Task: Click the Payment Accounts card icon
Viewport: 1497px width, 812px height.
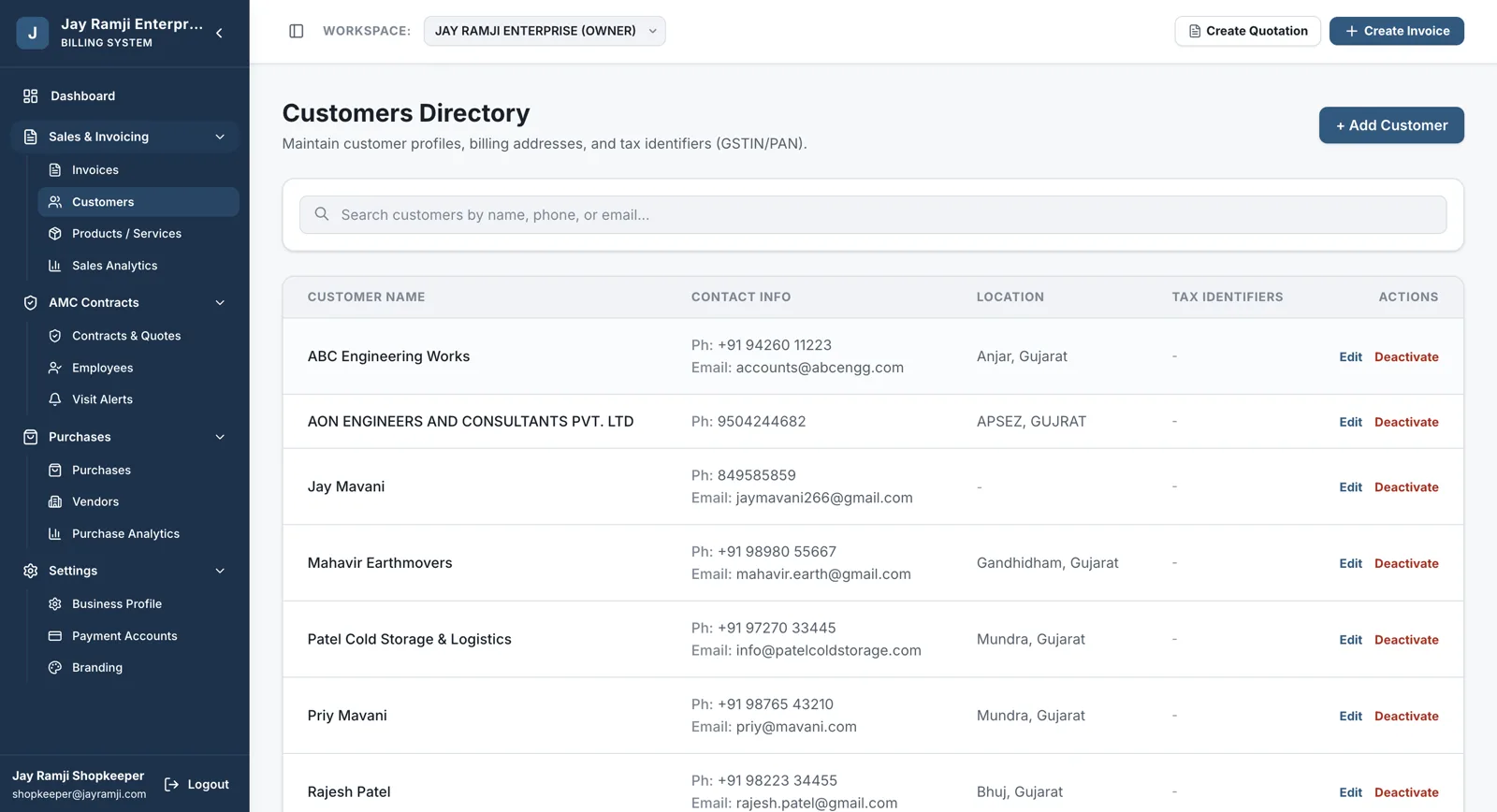Action: pyautogui.click(x=55, y=636)
